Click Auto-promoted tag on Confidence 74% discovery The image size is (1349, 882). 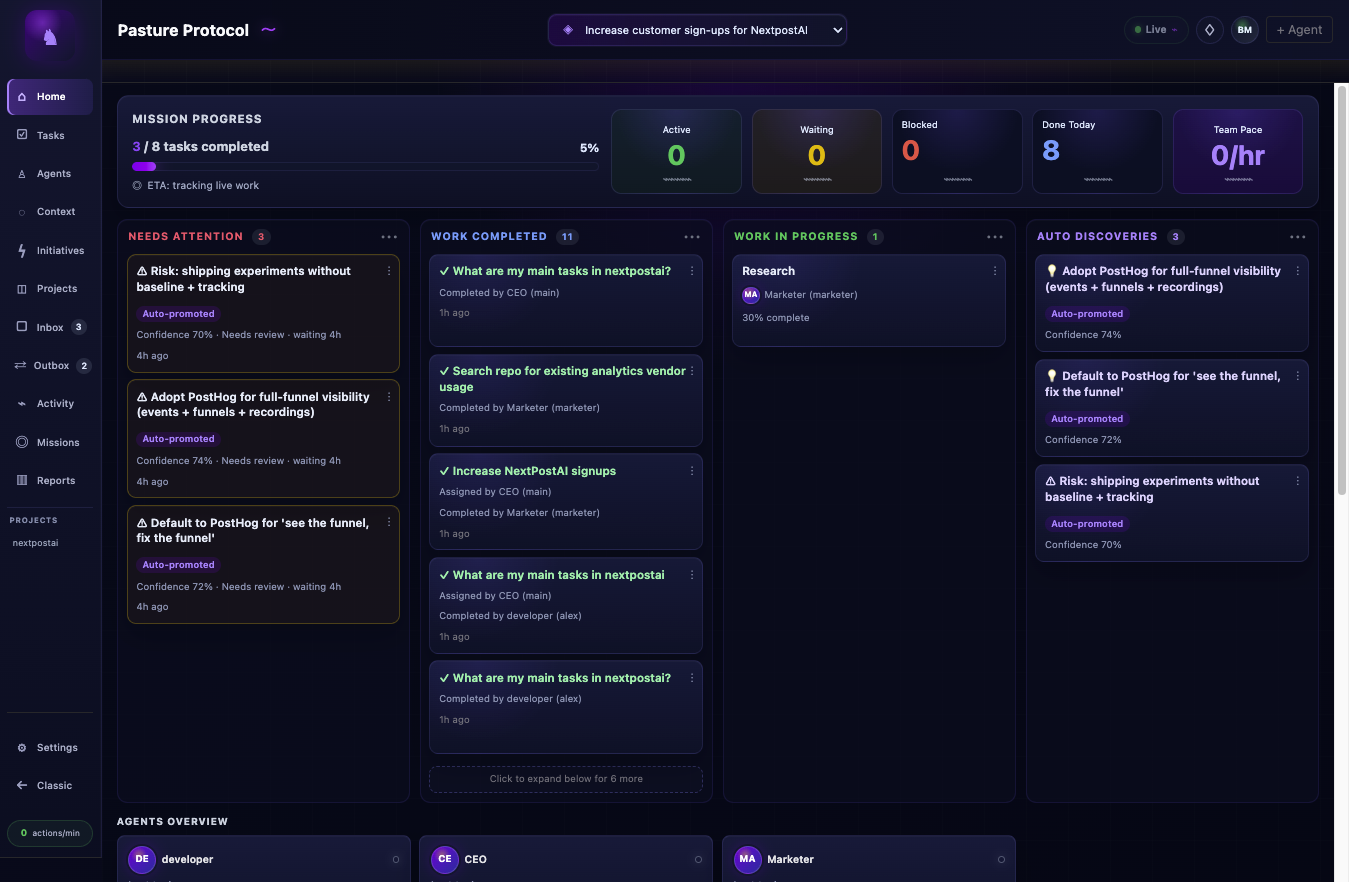click(1087, 314)
